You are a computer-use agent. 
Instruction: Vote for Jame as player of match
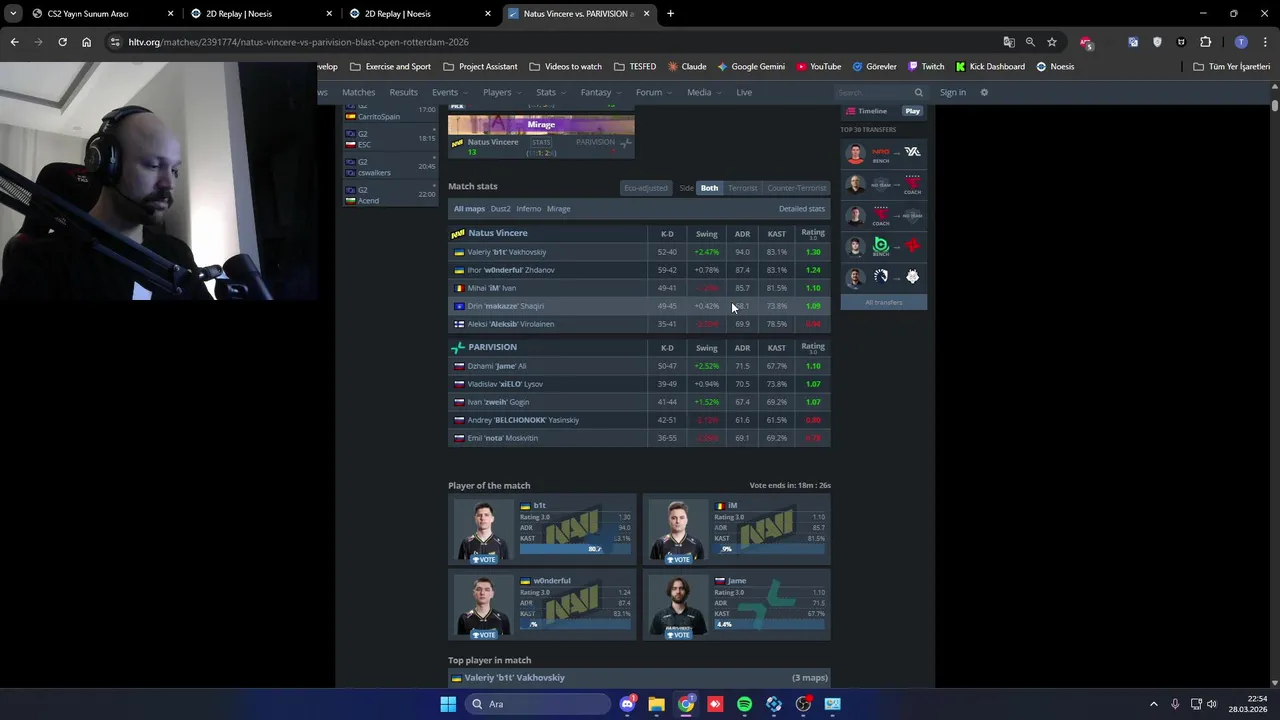pos(679,634)
